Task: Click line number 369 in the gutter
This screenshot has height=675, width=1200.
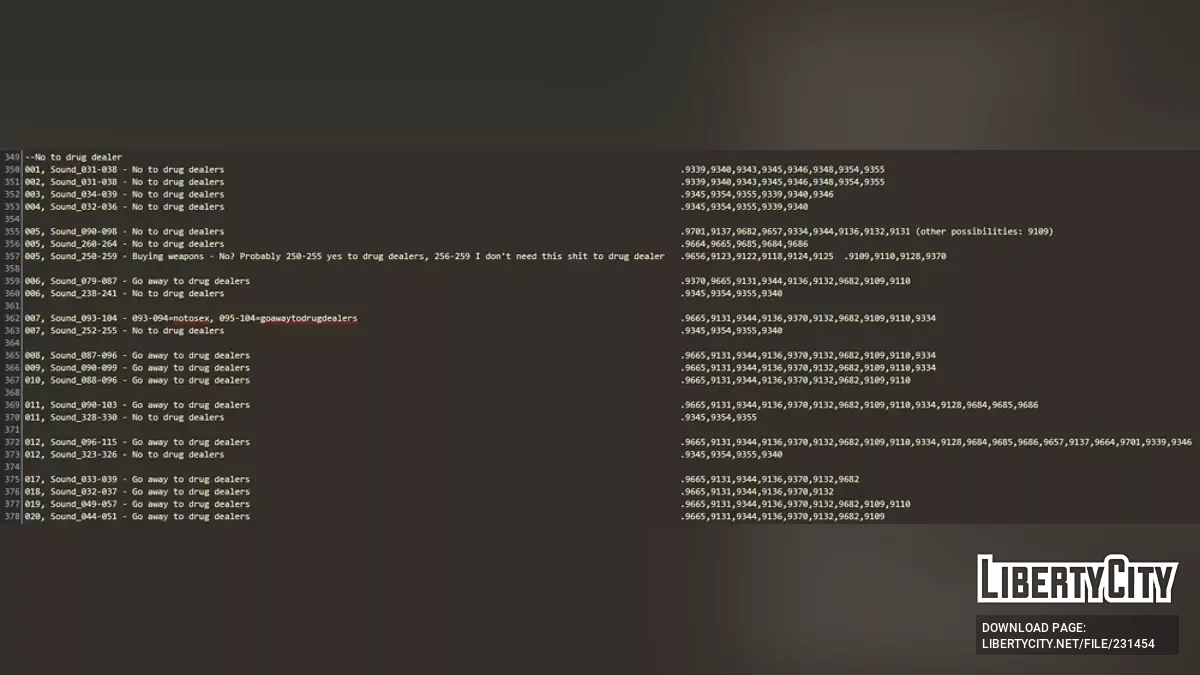Action: point(11,405)
